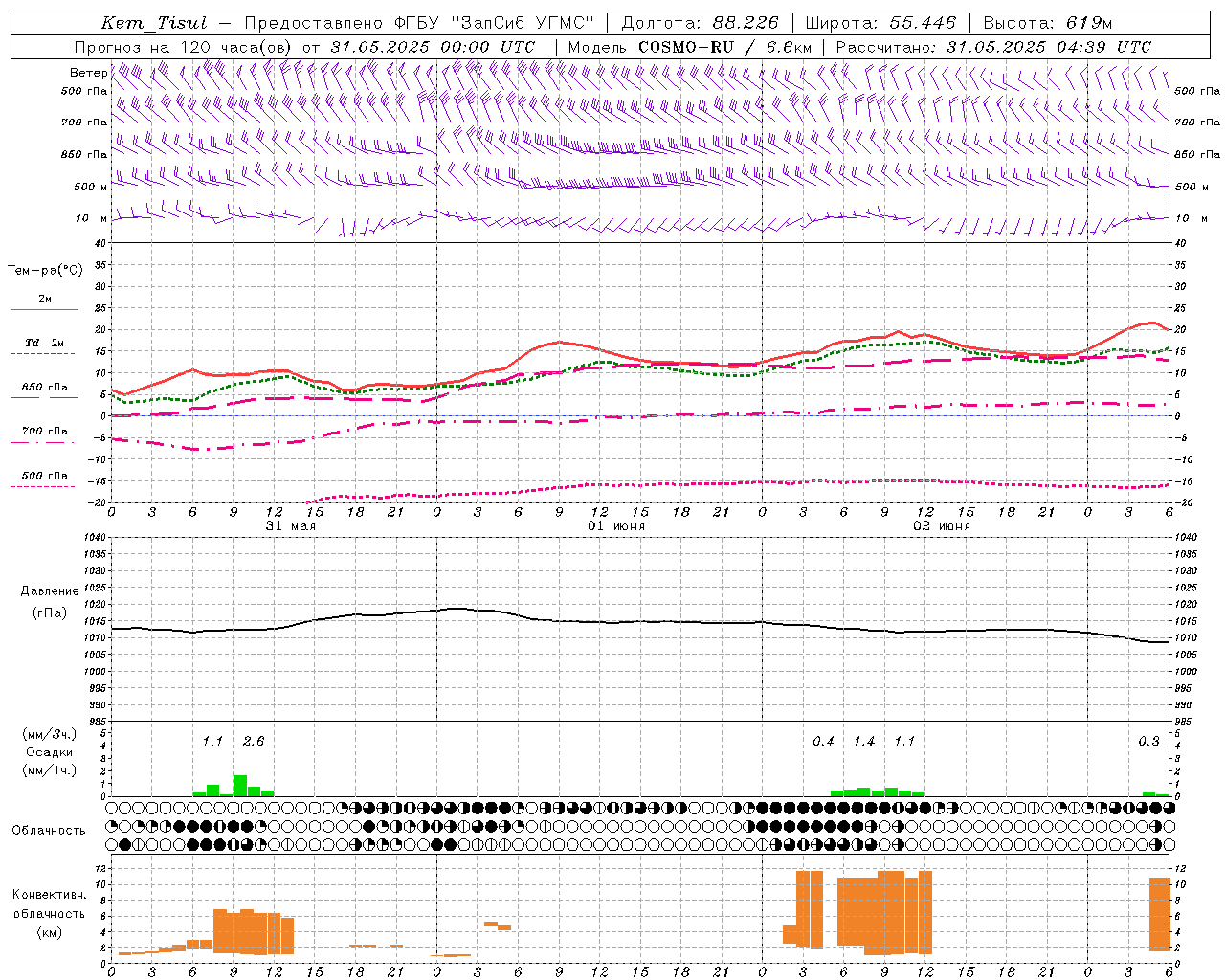Image resolution: width=1225 pixels, height=980 pixels.
Task: Click the Высота: 619м value
Action: click(1047, 23)
